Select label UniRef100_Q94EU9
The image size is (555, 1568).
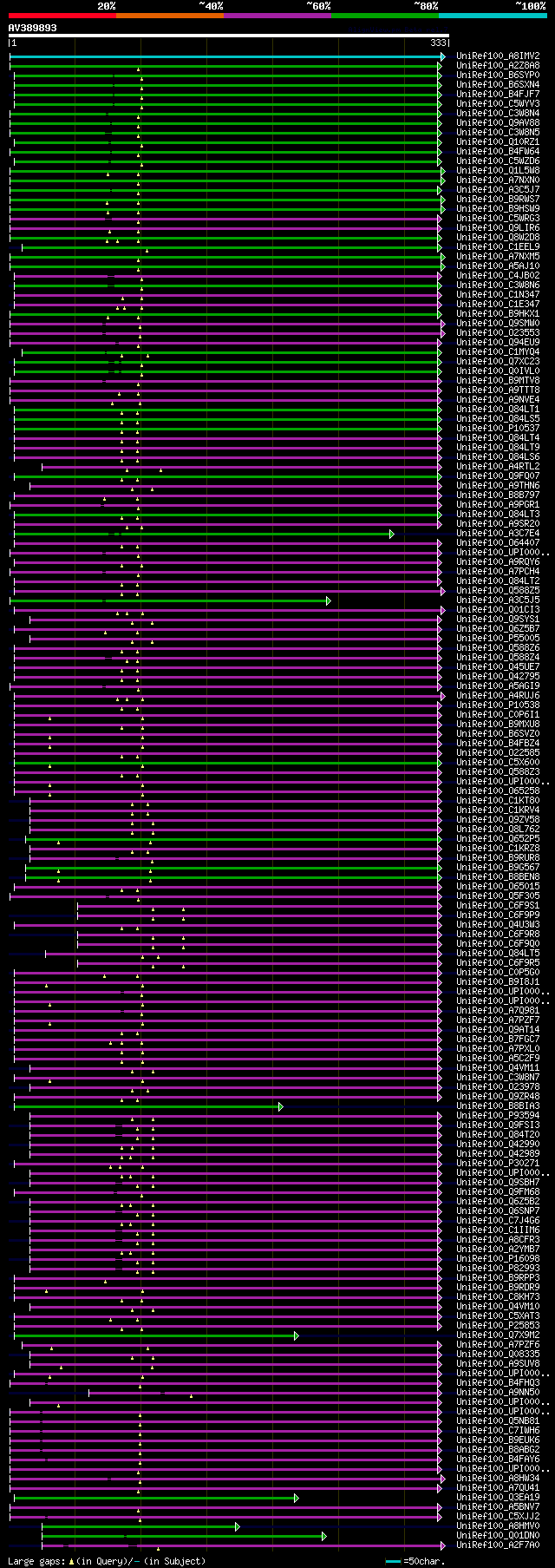click(498, 343)
